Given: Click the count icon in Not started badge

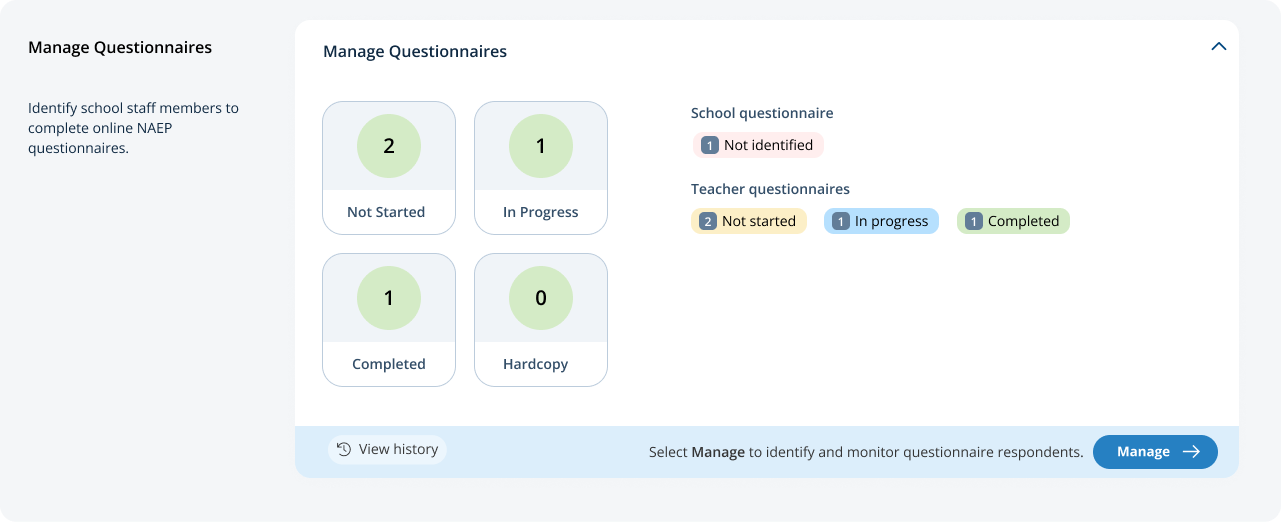Looking at the screenshot, I should pyautogui.click(x=708, y=221).
